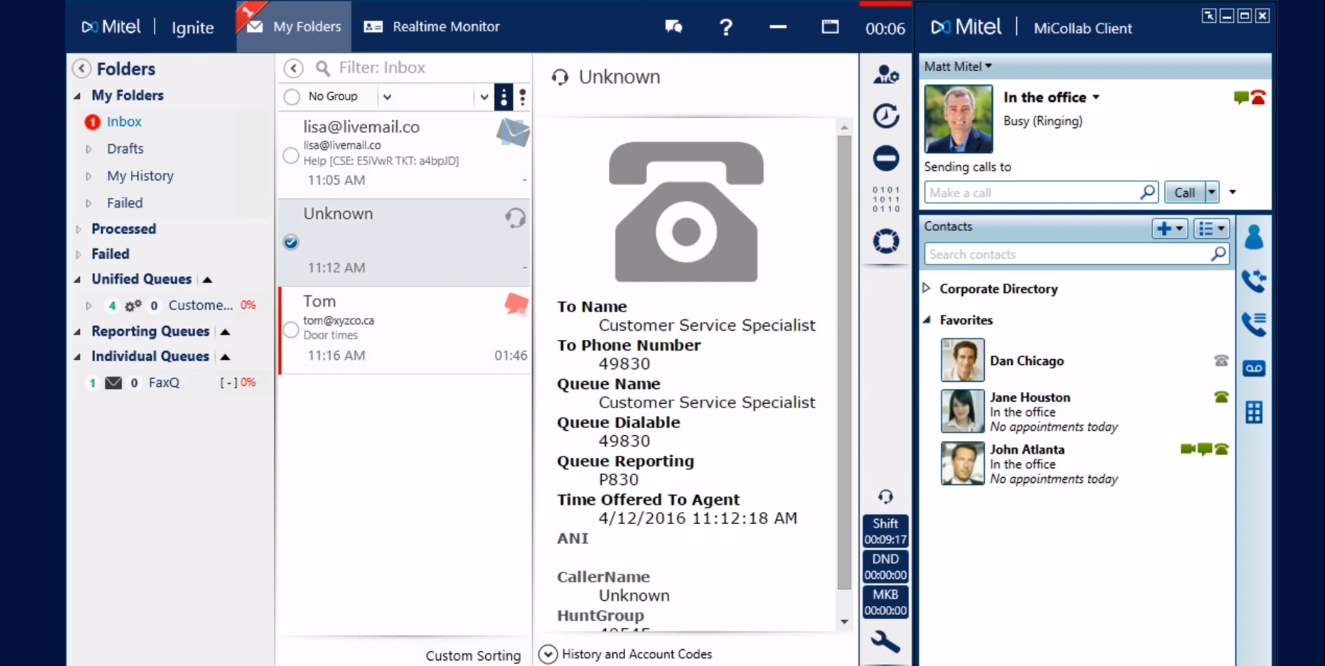Viewport: 1325px width, 666px height.
Task: Click back arrow left of inbox filter
Action: (293, 68)
